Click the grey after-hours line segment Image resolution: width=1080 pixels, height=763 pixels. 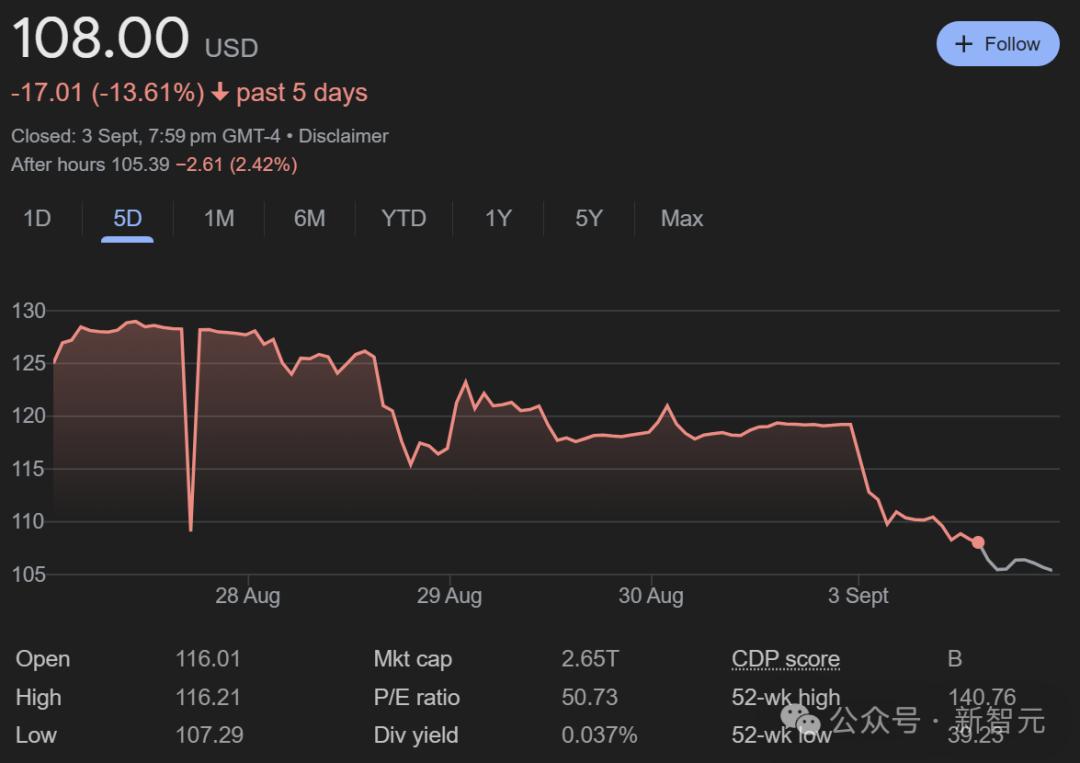(1020, 561)
